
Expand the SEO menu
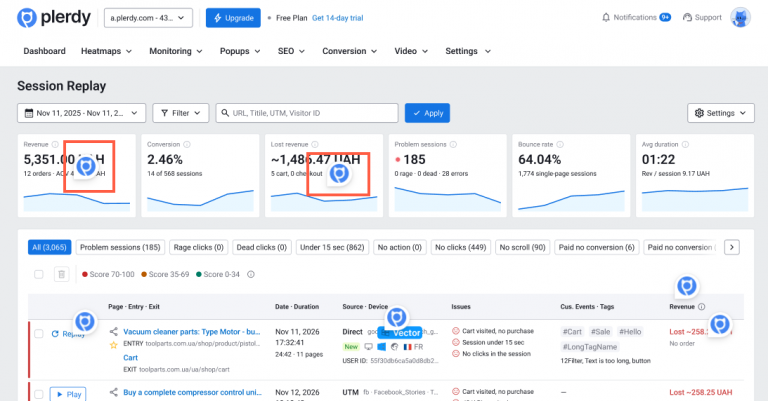[291, 51]
